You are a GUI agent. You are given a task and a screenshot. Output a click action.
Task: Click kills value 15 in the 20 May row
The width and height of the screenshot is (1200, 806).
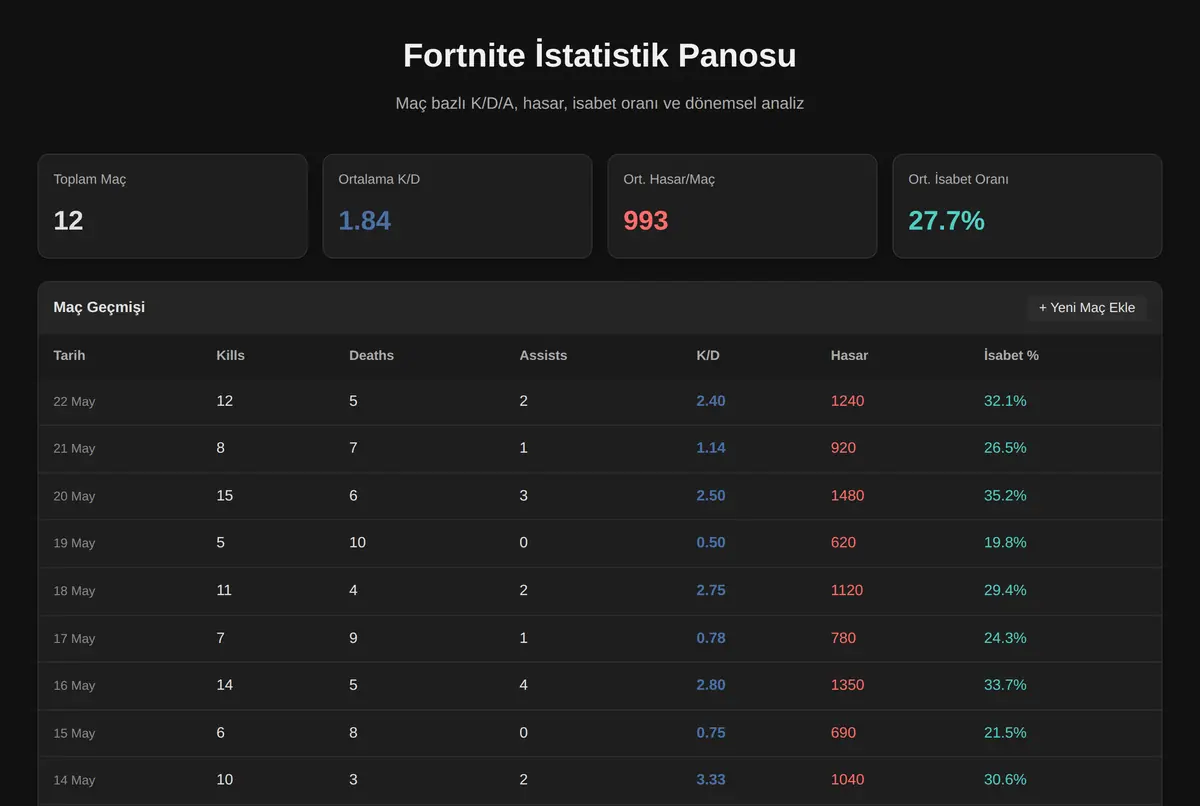click(x=225, y=496)
